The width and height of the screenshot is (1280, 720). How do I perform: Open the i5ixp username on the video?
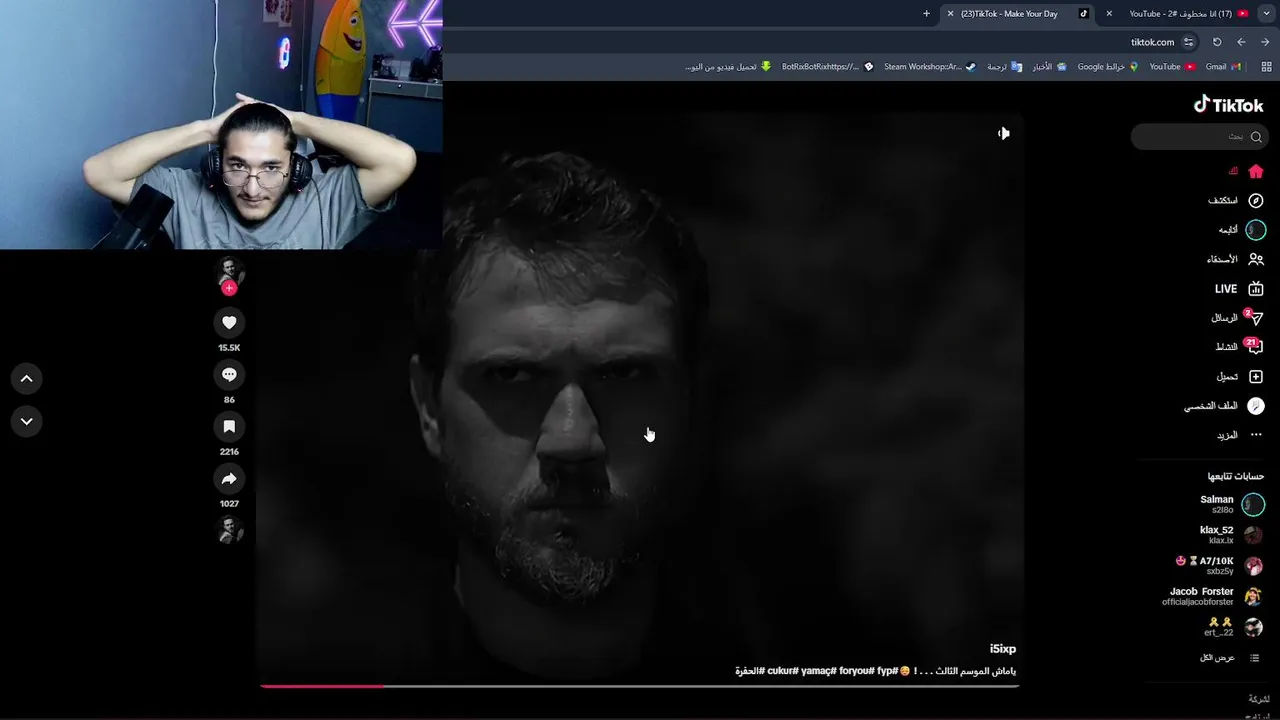pyautogui.click(x=1003, y=649)
